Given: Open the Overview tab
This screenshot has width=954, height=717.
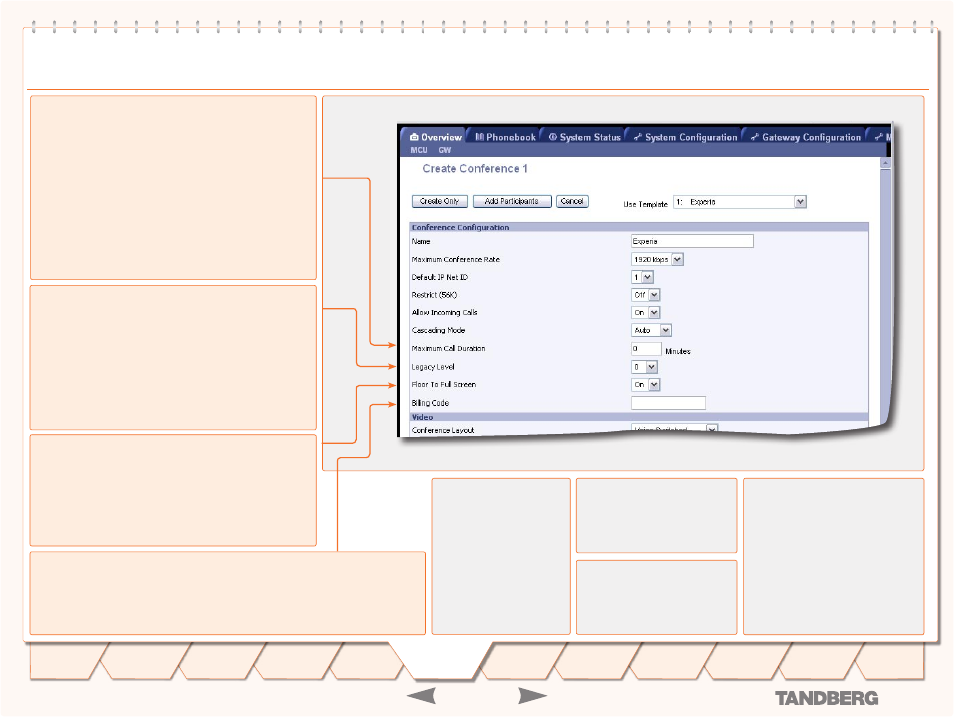Looking at the screenshot, I should click(436, 137).
